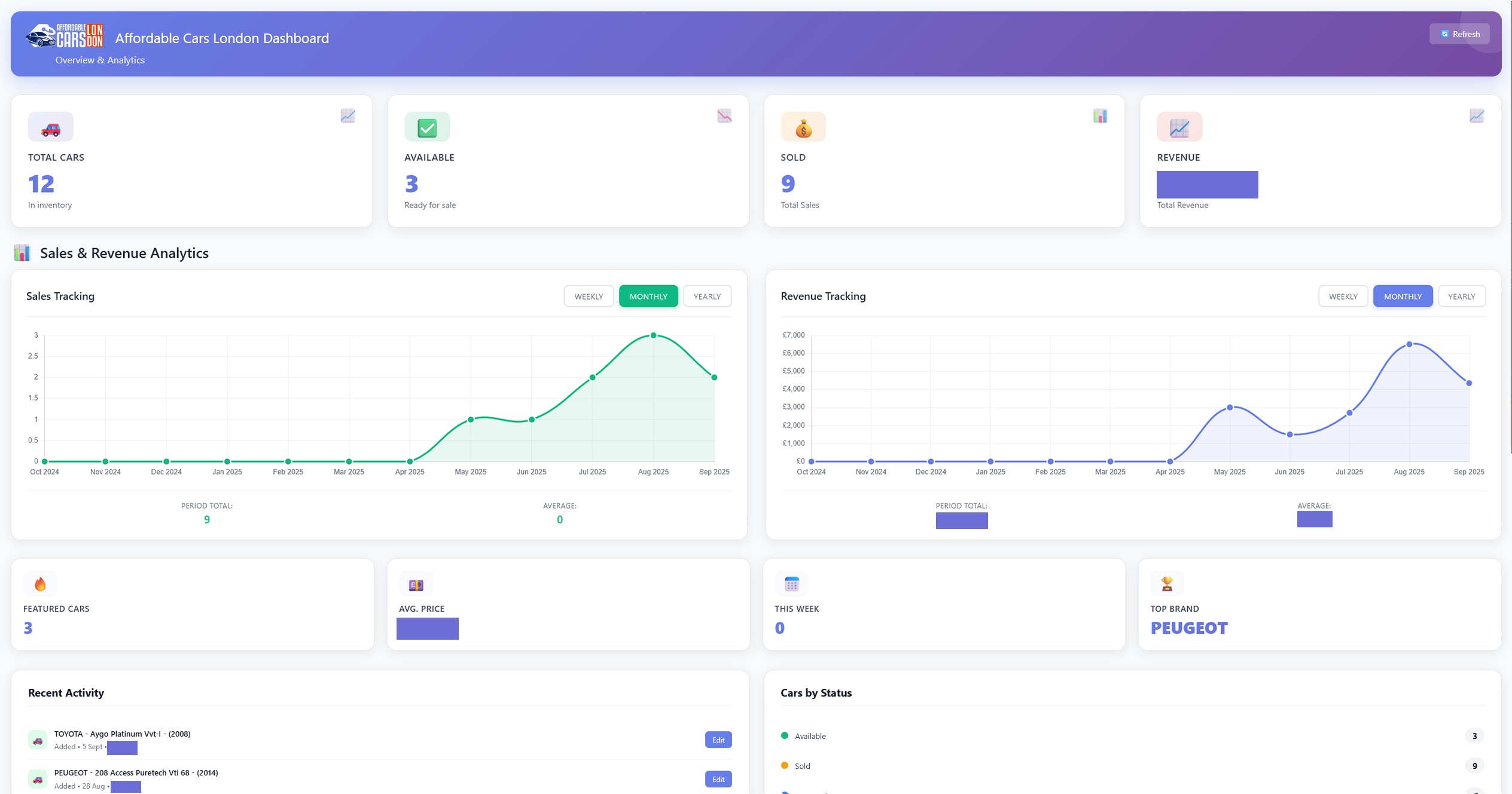Click trend icon in Available card corner

[724, 115]
